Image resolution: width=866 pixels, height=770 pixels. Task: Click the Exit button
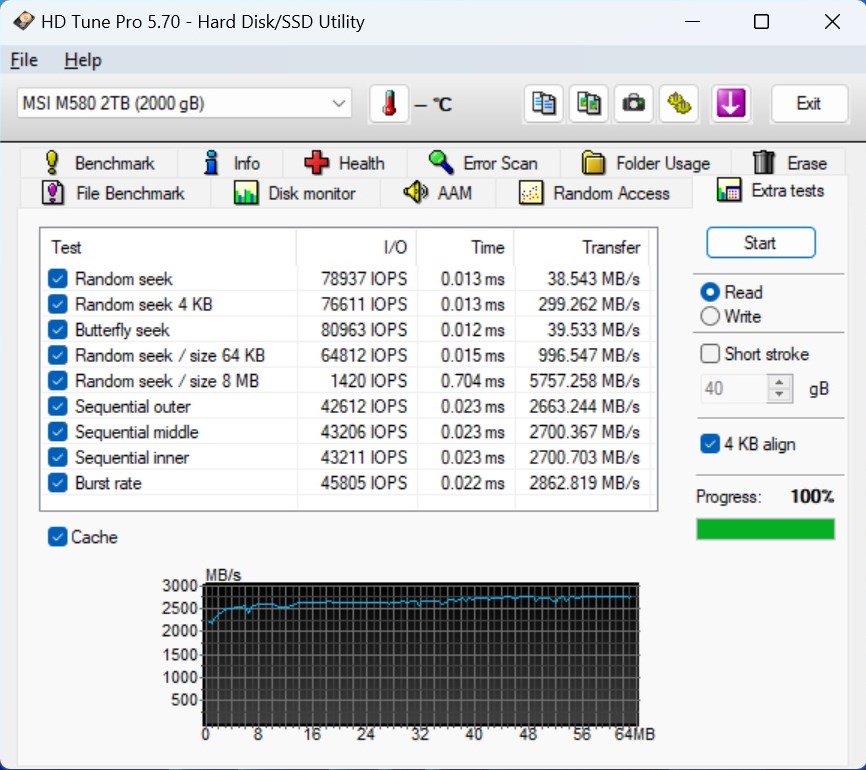808,103
